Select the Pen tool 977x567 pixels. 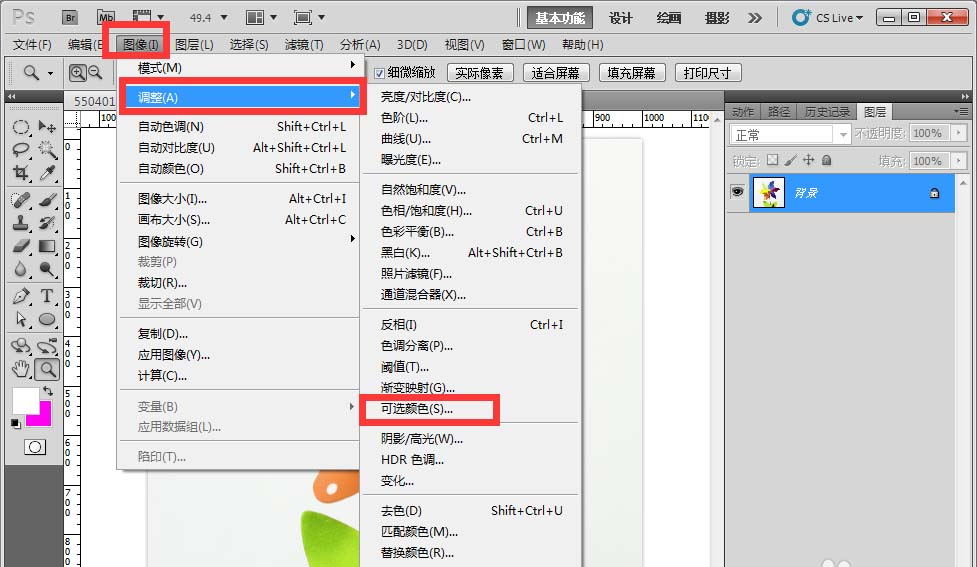pos(21,296)
